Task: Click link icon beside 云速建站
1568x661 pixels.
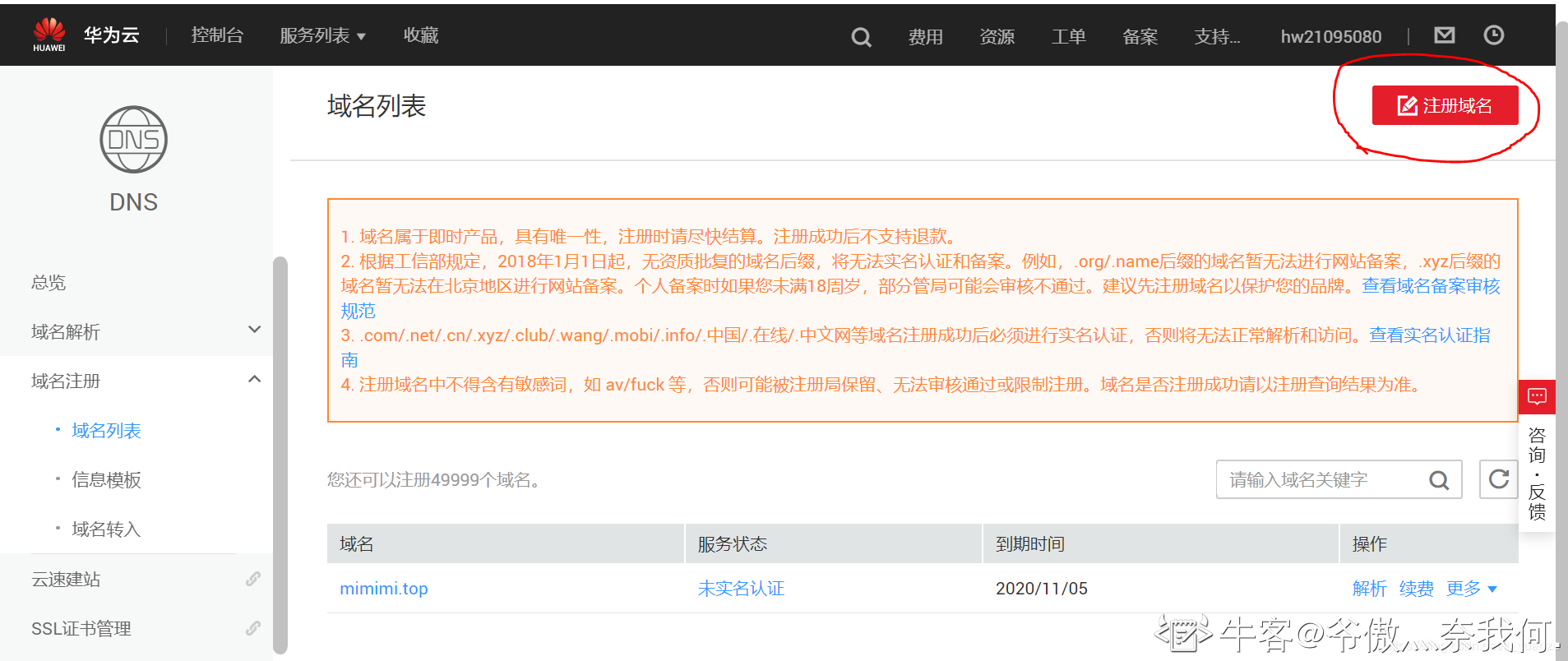Action: (253, 579)
